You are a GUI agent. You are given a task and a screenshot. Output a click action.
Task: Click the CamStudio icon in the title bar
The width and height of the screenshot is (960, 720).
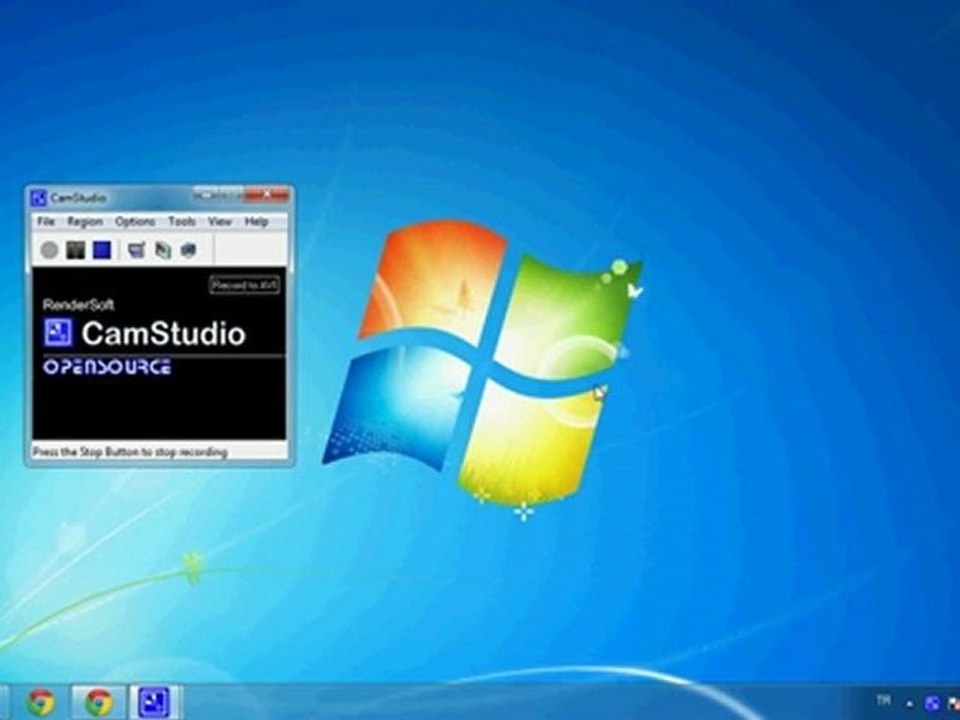coord(39,198)
